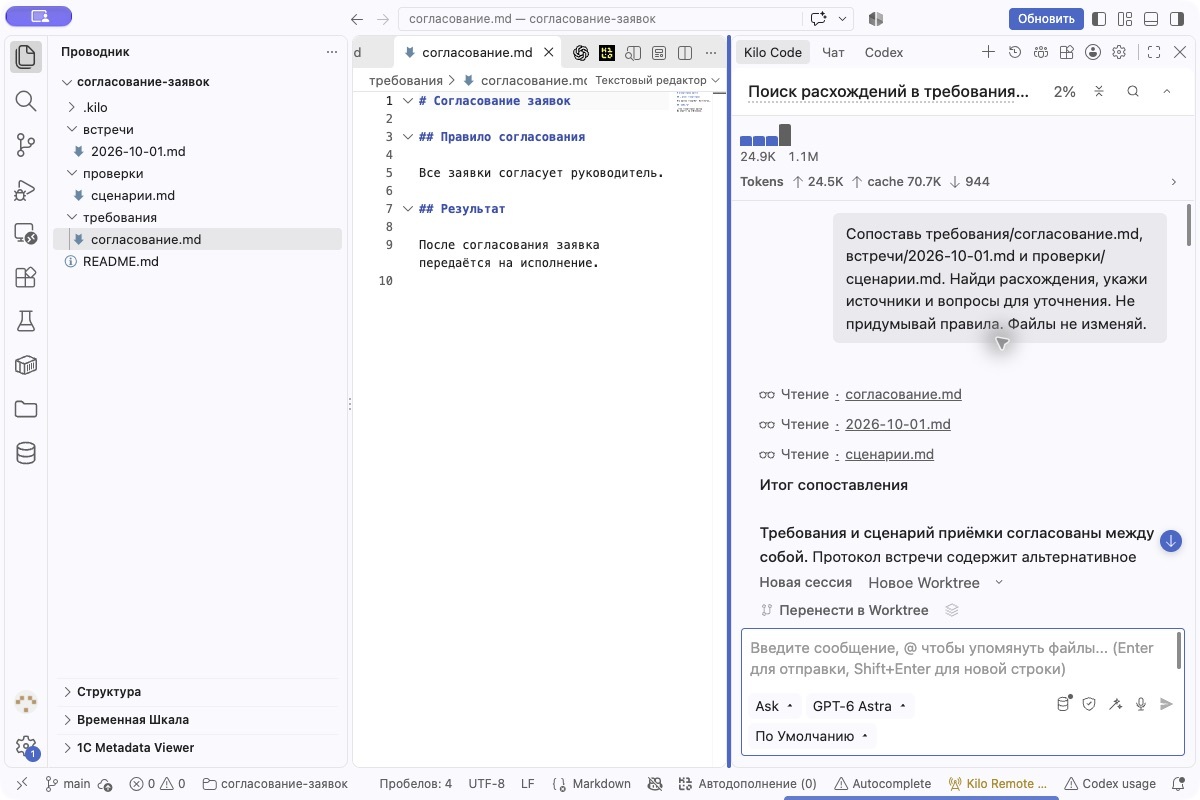Switch to the Kilo Code tab

click(x=773, y=52)
